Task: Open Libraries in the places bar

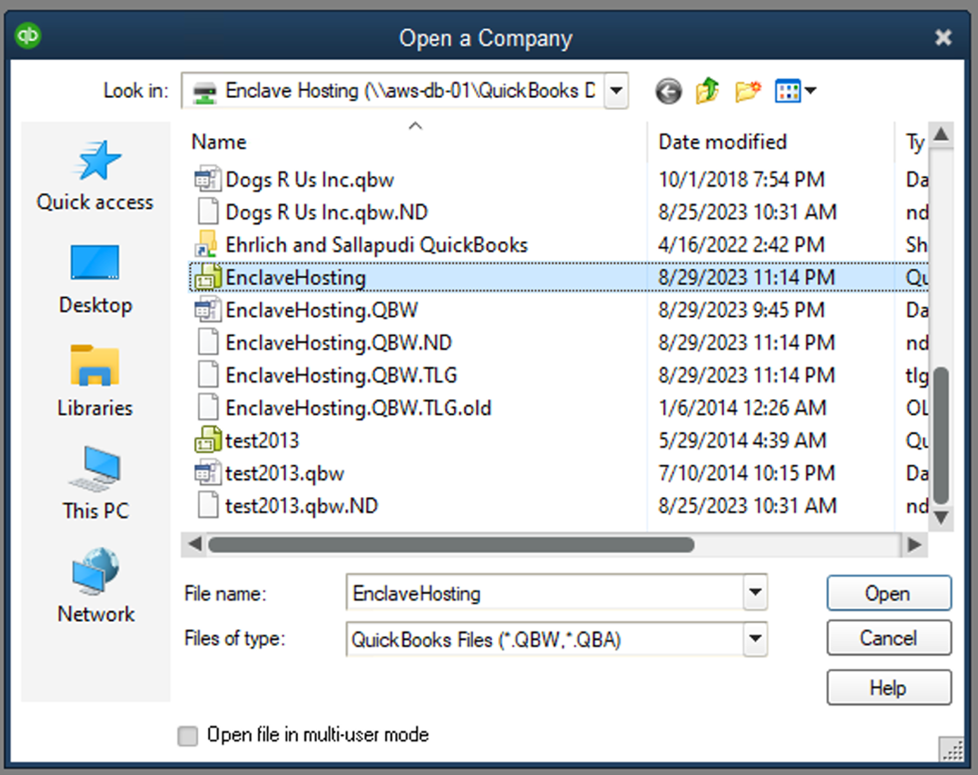Action: pyautogui.click(x=95, y=382)
